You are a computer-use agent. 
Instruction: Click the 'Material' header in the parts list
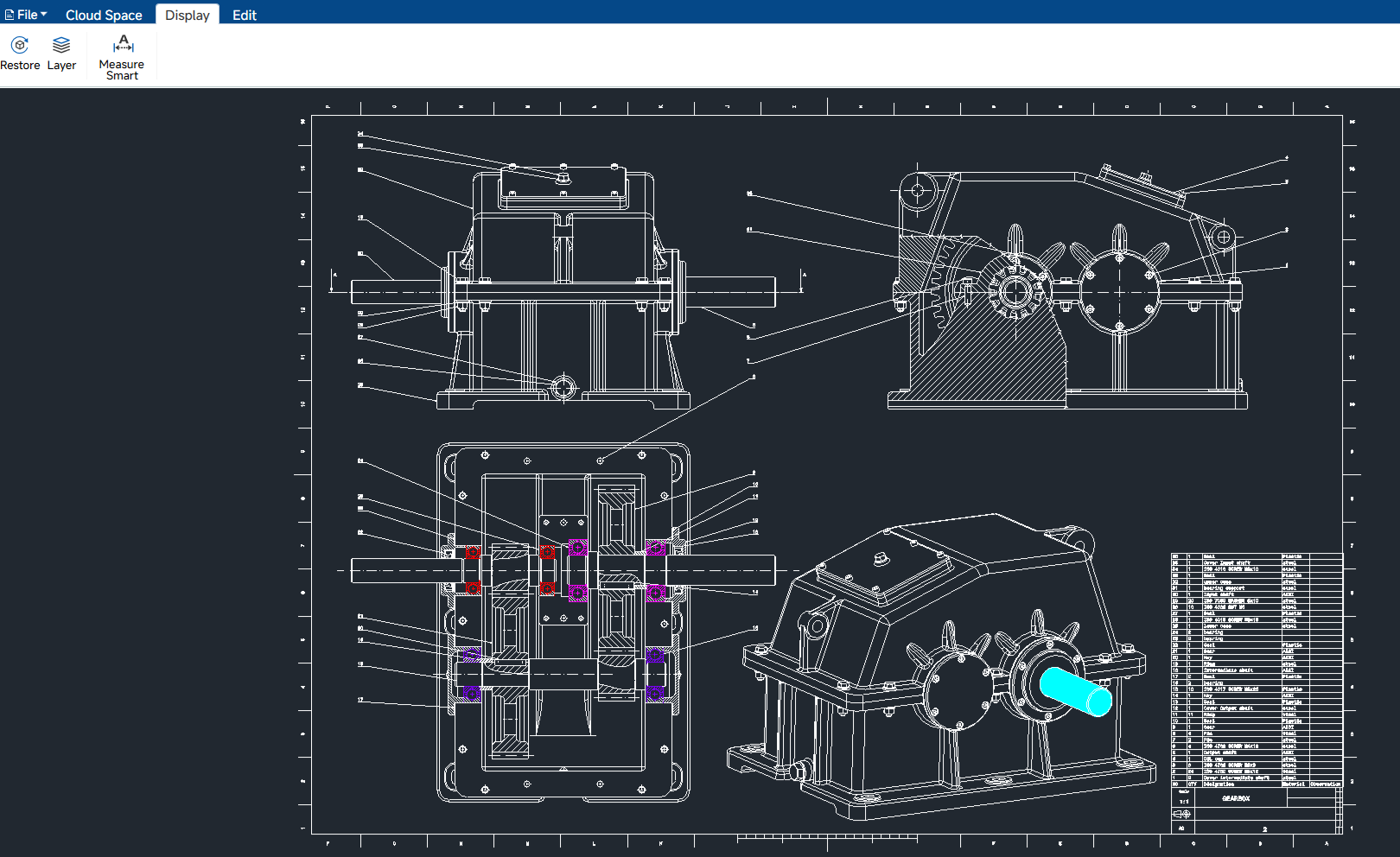[x=1294, y=784]
